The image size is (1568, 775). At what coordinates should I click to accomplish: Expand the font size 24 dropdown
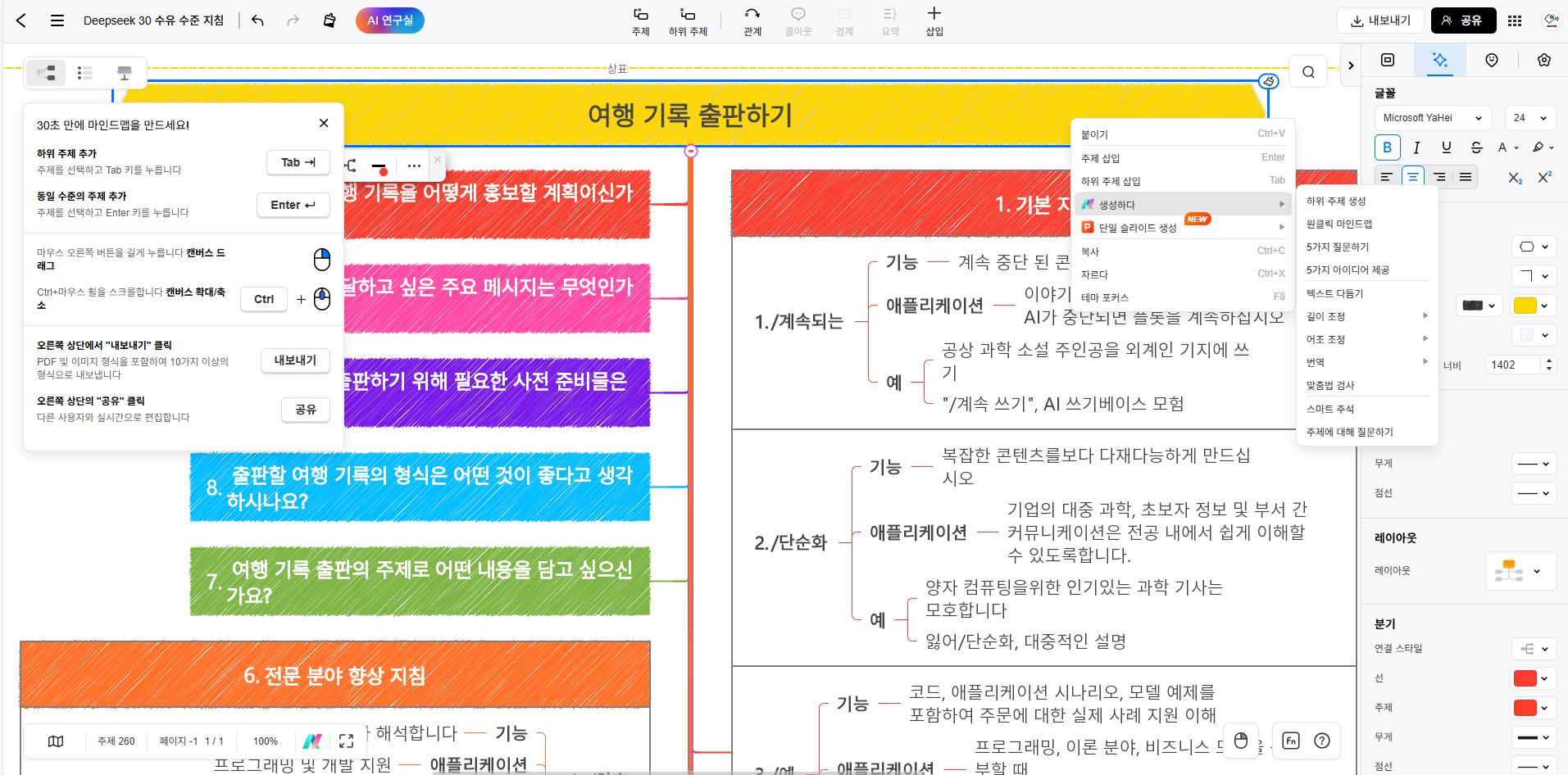[1530, 118]
